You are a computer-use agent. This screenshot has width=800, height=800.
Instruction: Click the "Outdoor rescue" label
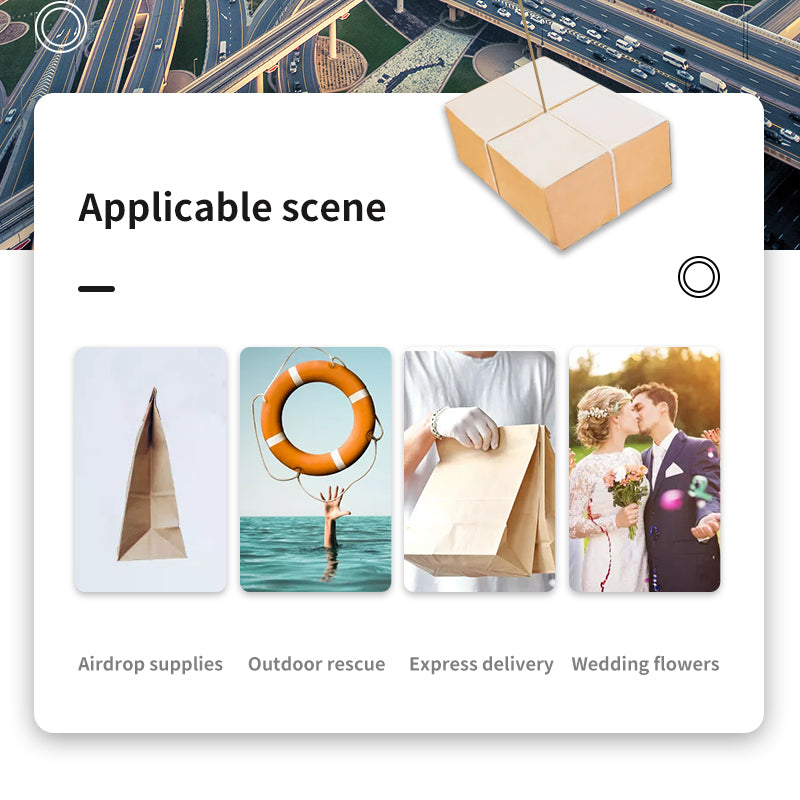point(316,664)
